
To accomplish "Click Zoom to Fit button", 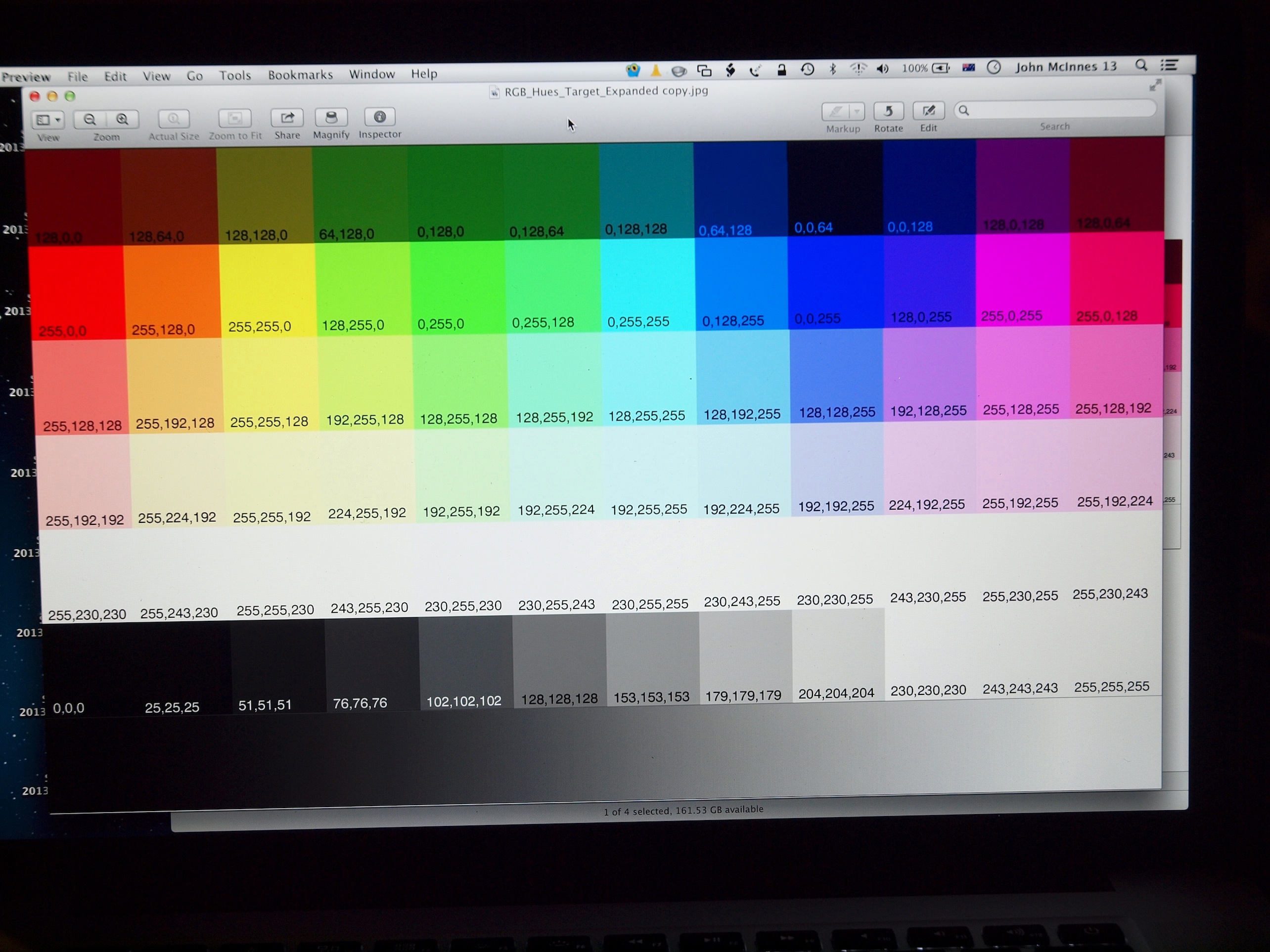I will pyautogui.click(x=235, y=119).
